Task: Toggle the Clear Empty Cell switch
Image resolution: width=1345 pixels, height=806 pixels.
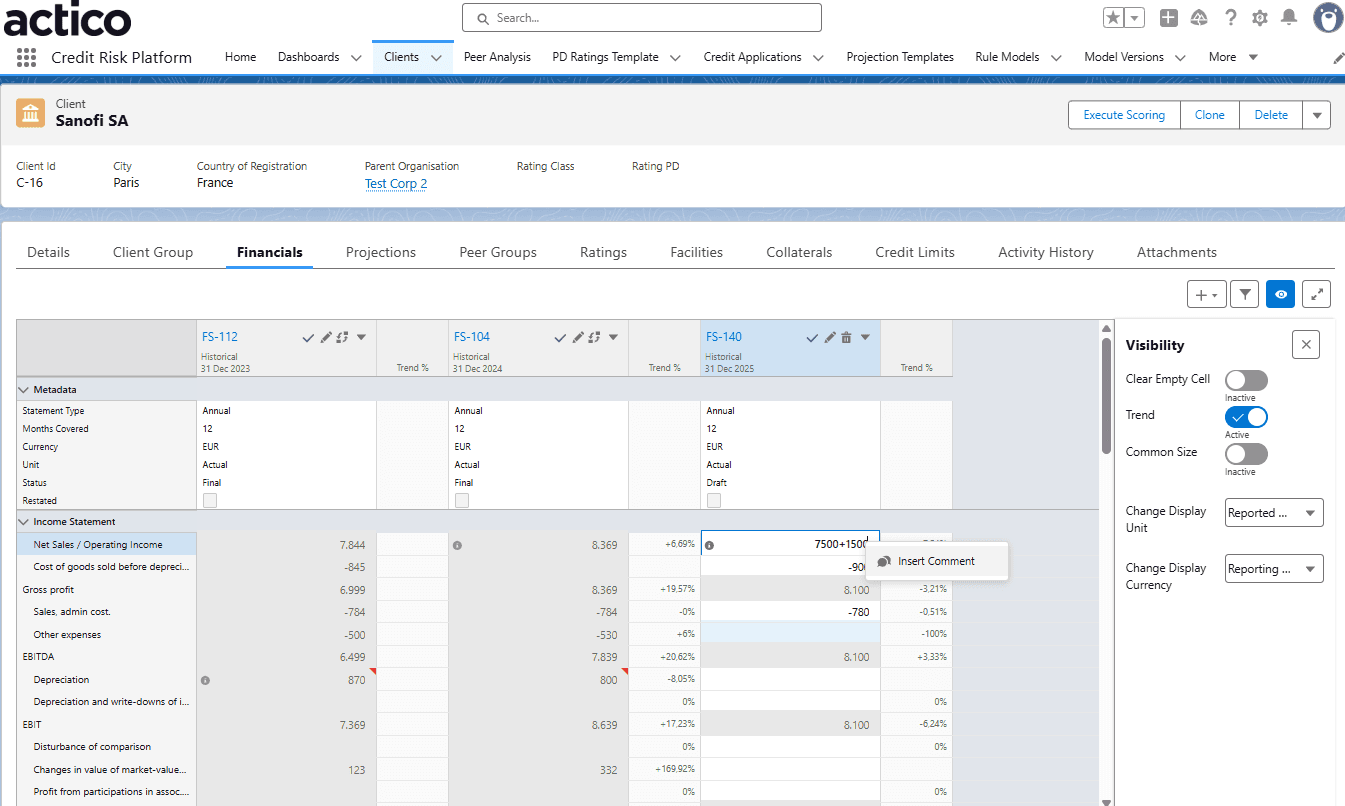Action: click(1246, 380)
